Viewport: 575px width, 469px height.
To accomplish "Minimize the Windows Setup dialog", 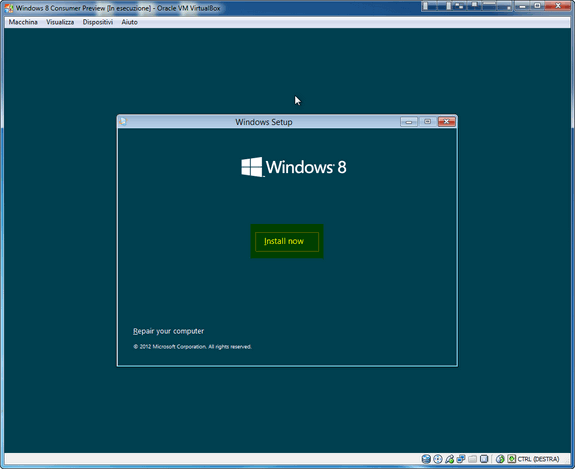I will click(x=409, y=121).
